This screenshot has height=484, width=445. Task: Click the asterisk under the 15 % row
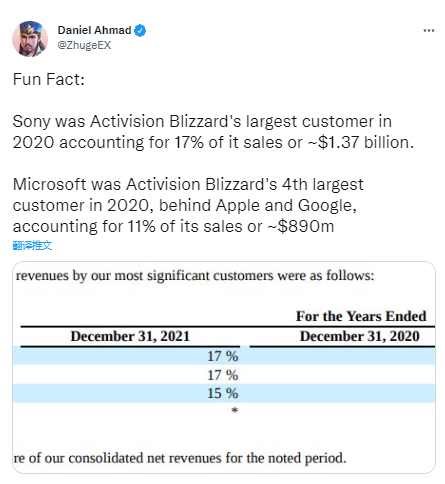[x=235, y=410]
